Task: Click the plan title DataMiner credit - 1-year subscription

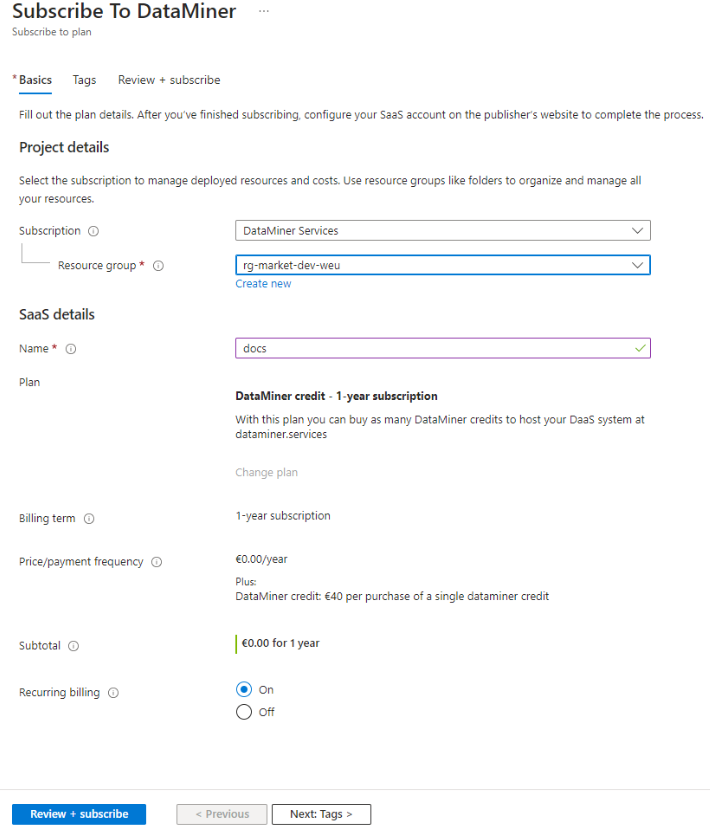Action: (337, 396)
